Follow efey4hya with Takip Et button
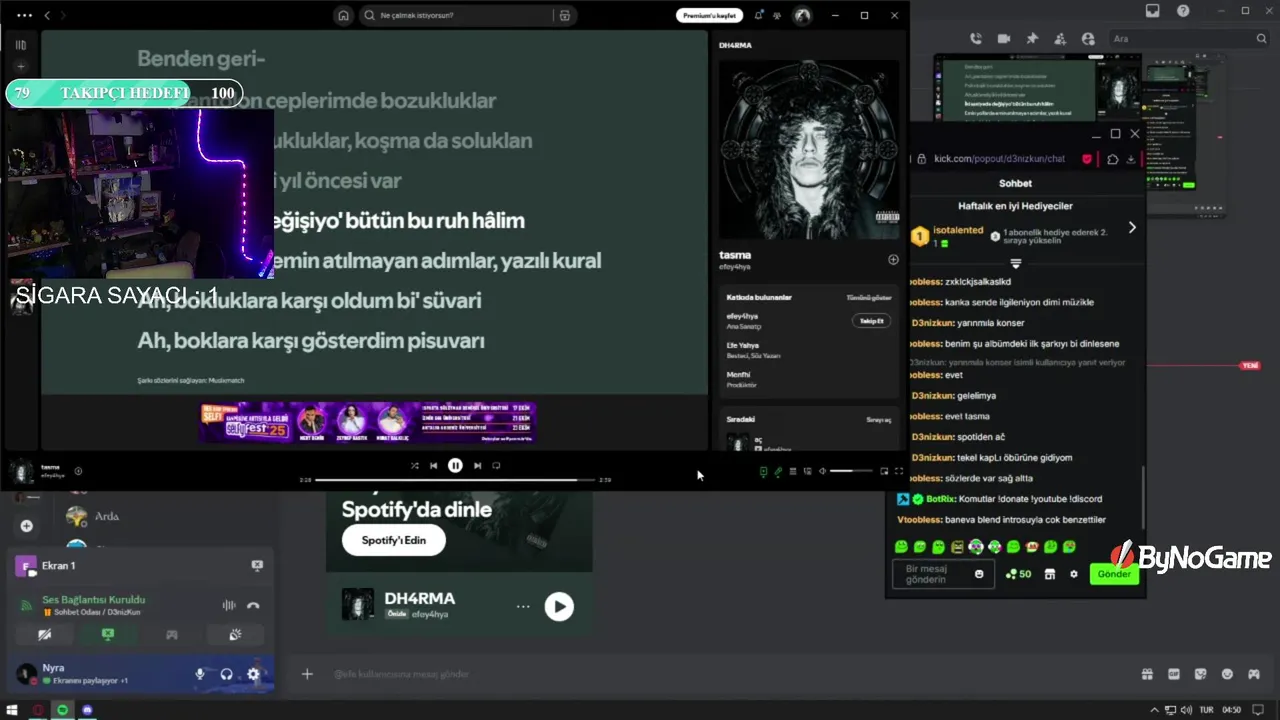The width and height of the screenshot is (1280, 720). tap(871, 321)
